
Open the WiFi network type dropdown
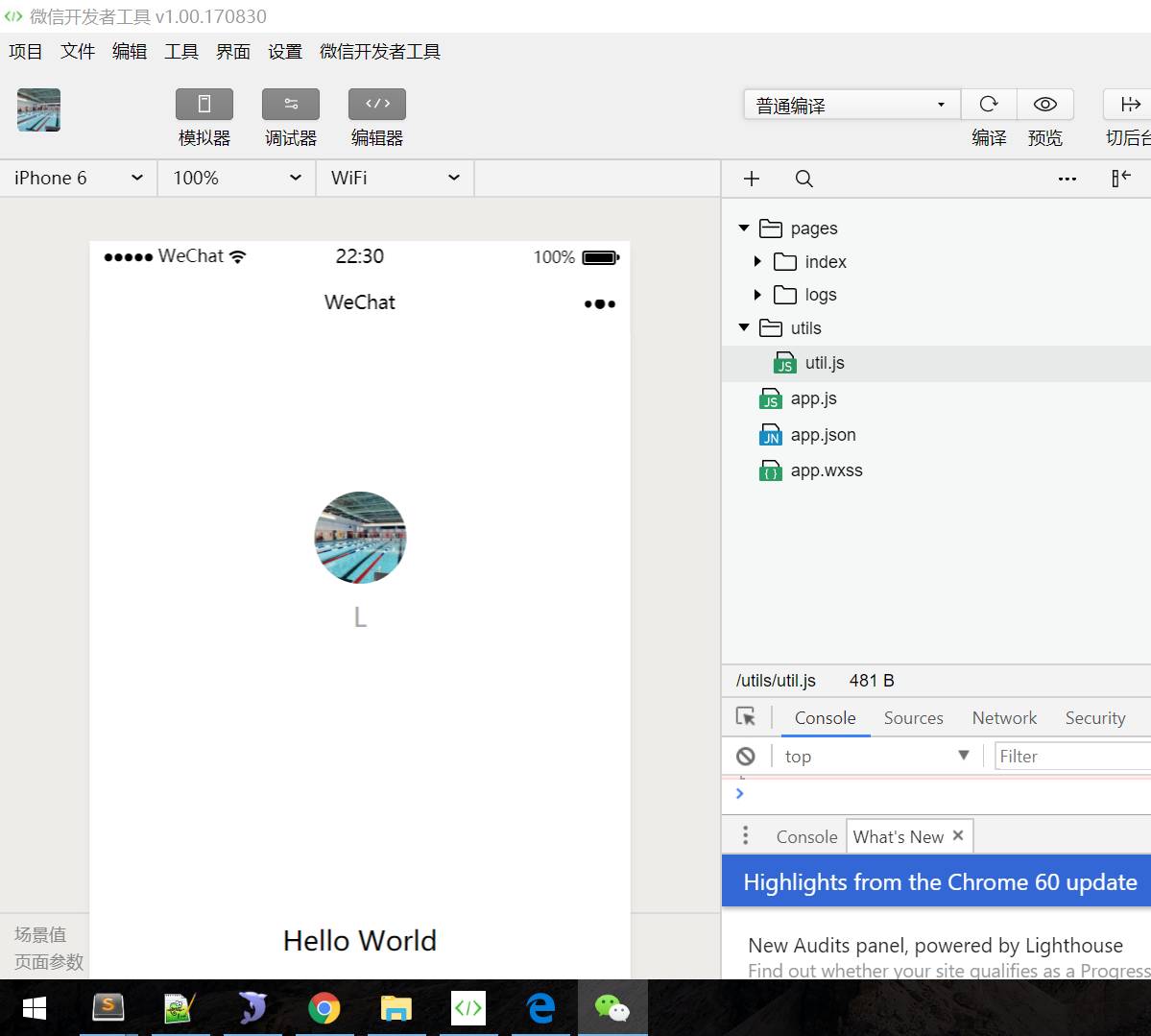[x=395, y=178]
